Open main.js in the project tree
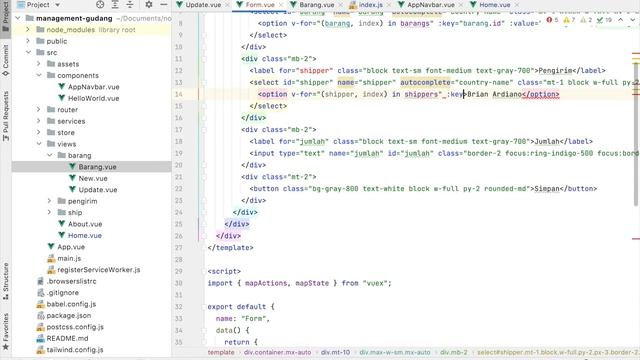 (69, 258)
